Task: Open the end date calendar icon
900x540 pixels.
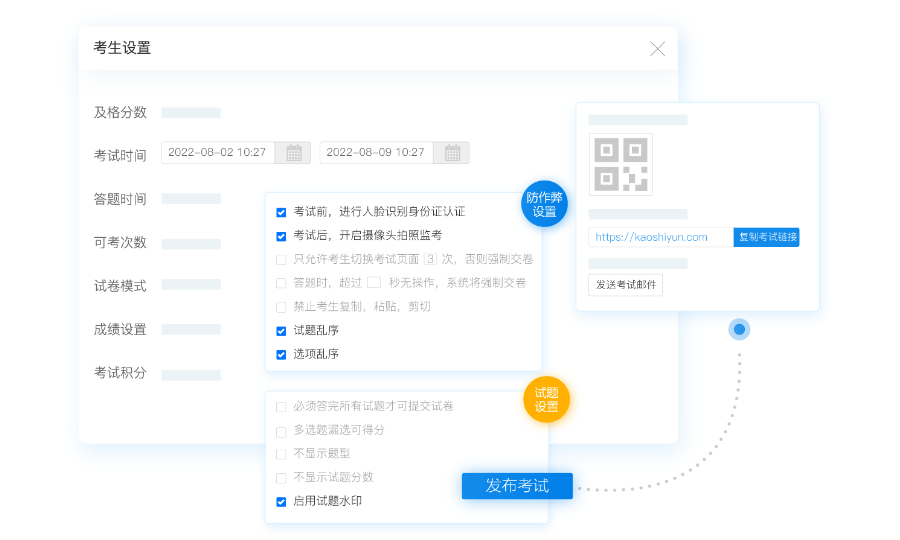Action: (x=452, y=153)
